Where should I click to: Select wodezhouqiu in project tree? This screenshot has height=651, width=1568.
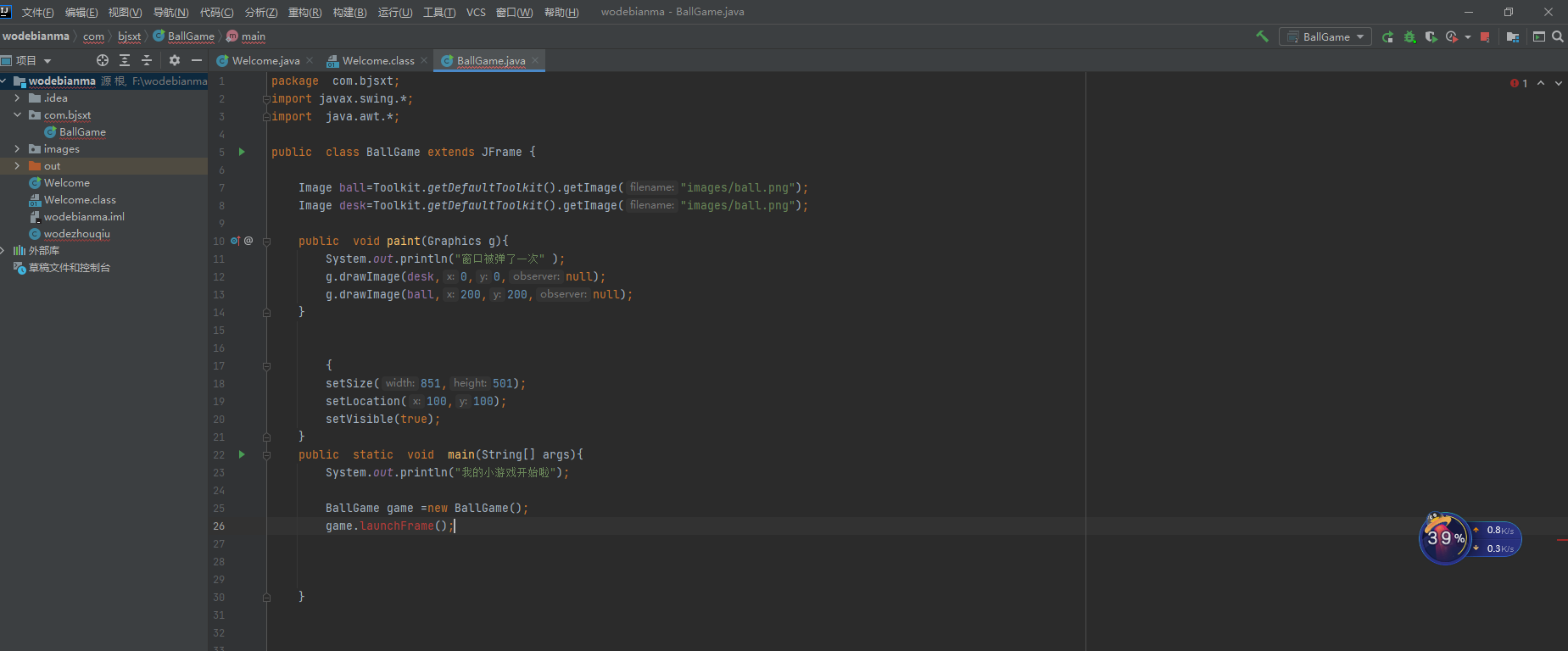76,234
